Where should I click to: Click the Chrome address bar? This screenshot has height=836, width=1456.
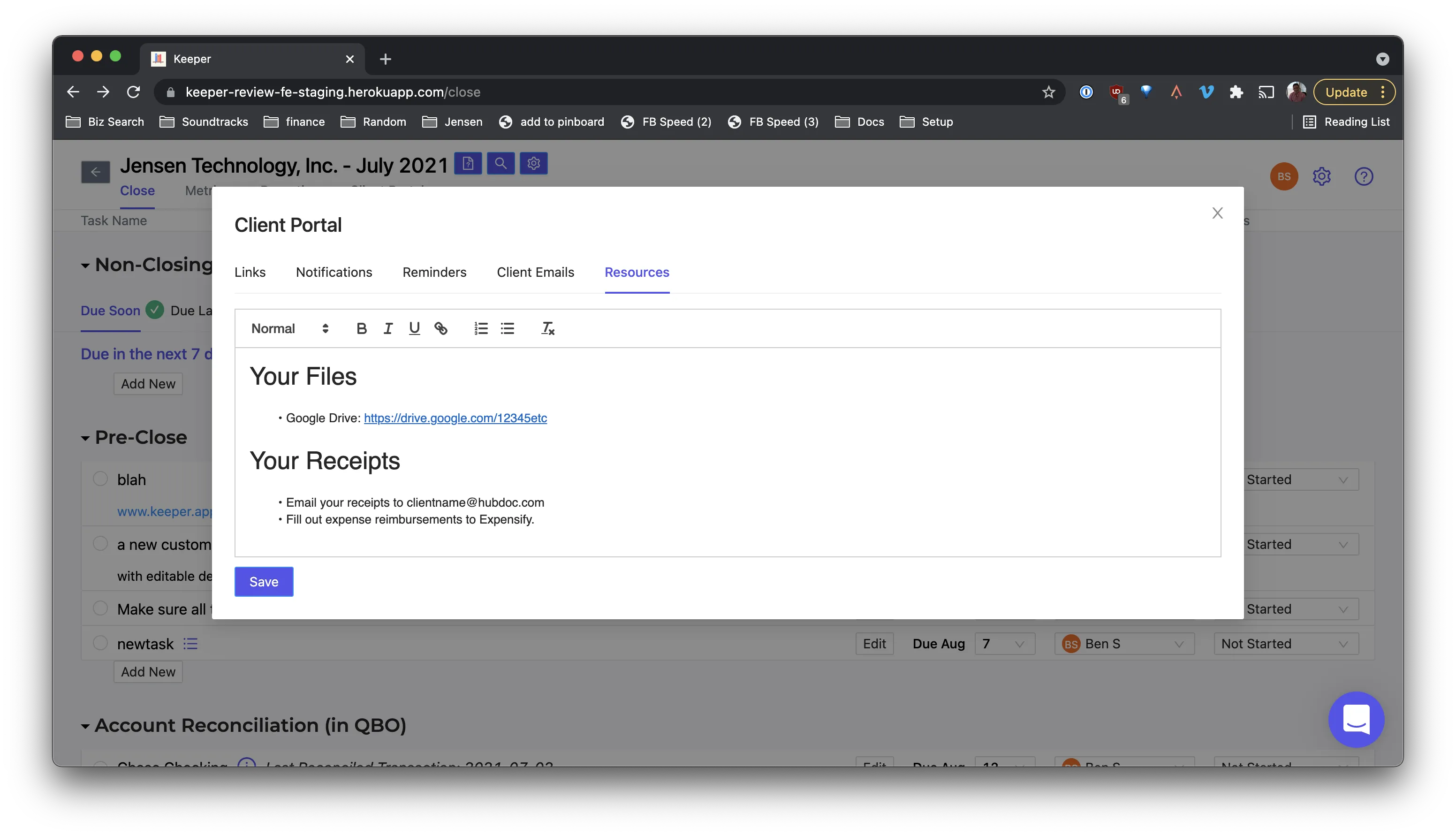(608, 92)
